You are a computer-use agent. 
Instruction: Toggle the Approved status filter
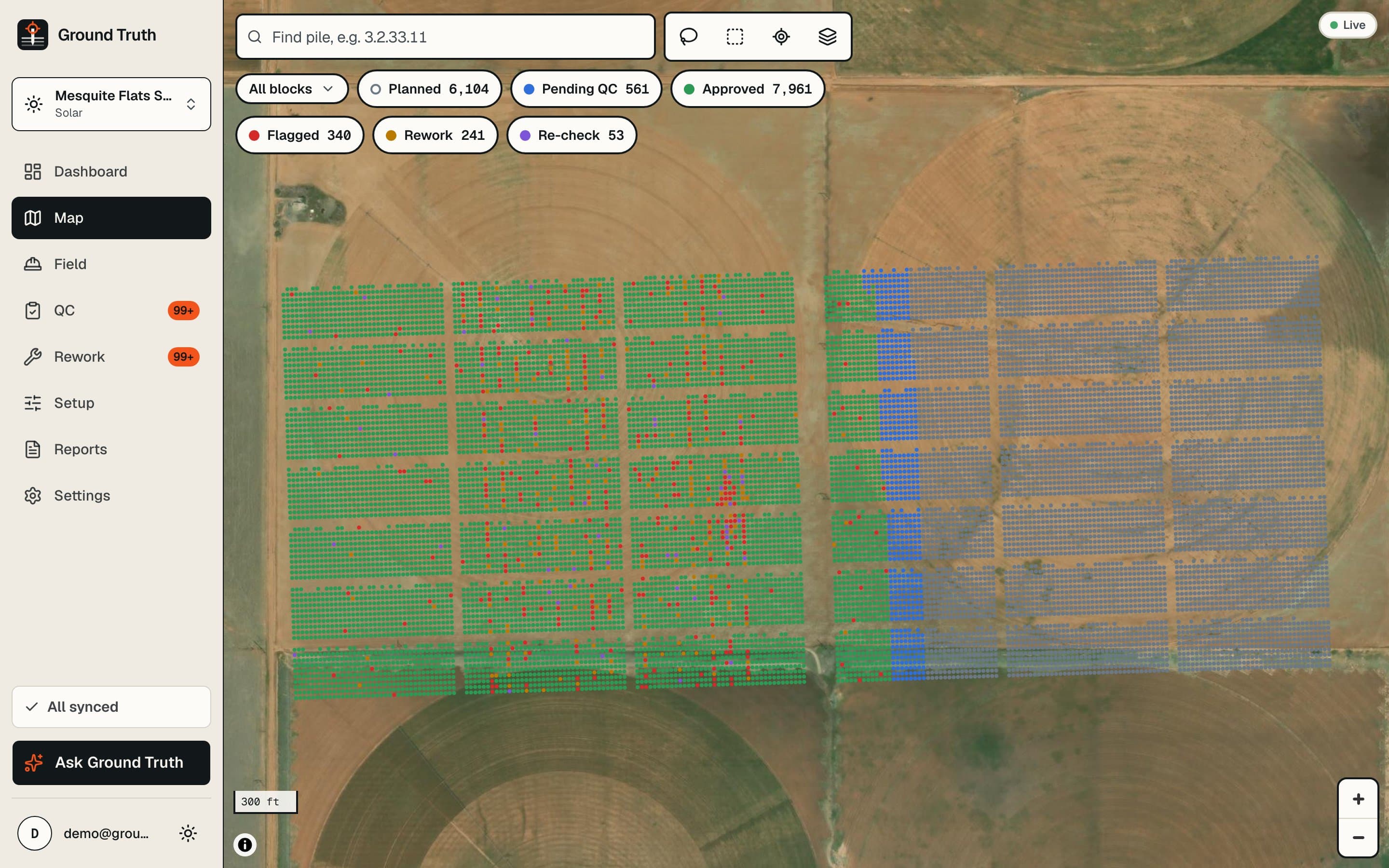point(747,89)
